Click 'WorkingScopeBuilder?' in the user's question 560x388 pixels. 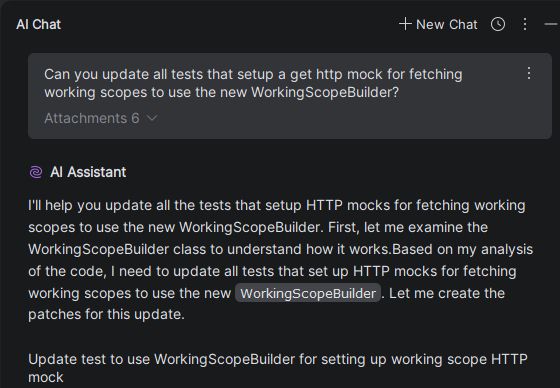point(325,92)
